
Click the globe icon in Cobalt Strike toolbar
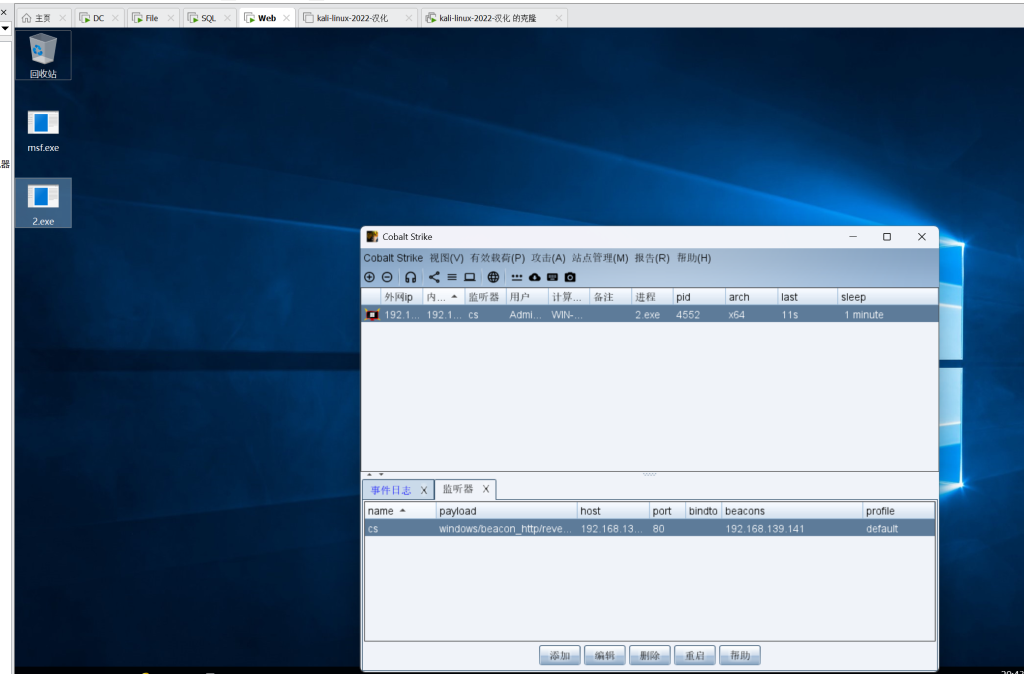click(x=493, y=277)
